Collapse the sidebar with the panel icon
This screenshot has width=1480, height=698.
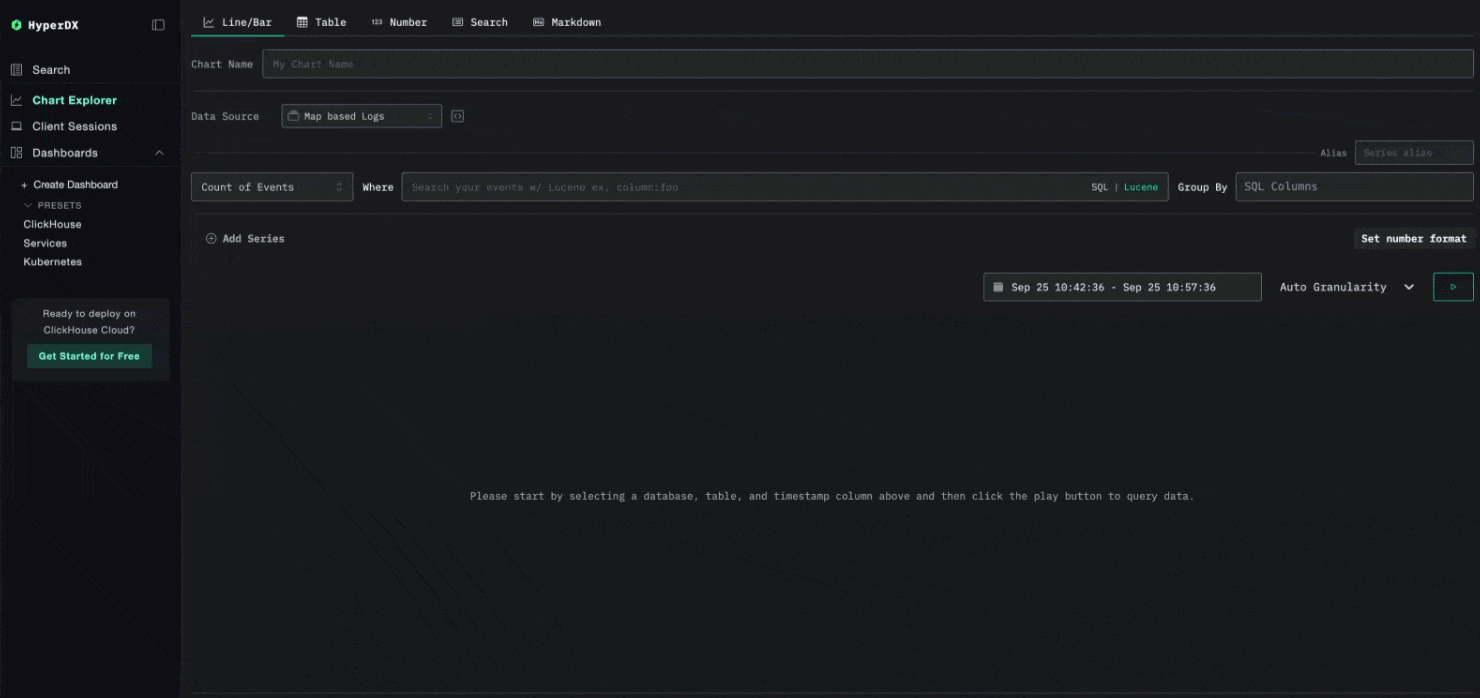click(x=158, y=25)
